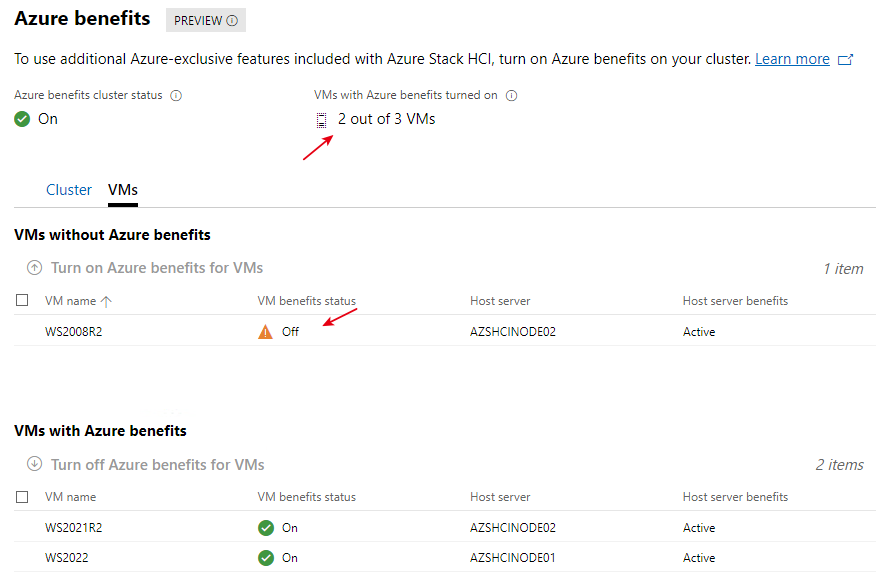This screenshot has width=876, height=582.
Task: Click info icon for Azure benefits cluster status
Action: coord(176,96)
